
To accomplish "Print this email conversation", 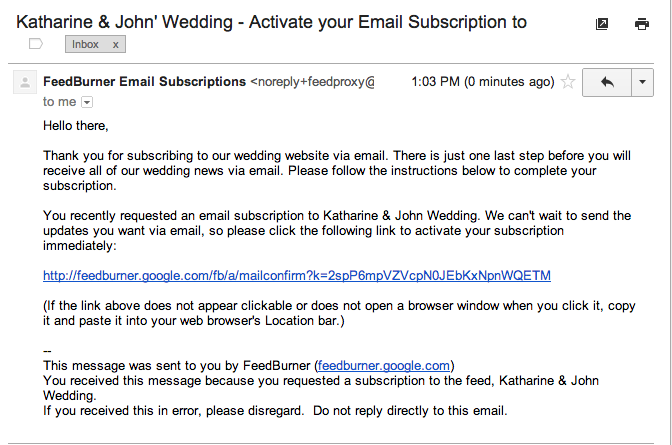I will tap(642, 24).
